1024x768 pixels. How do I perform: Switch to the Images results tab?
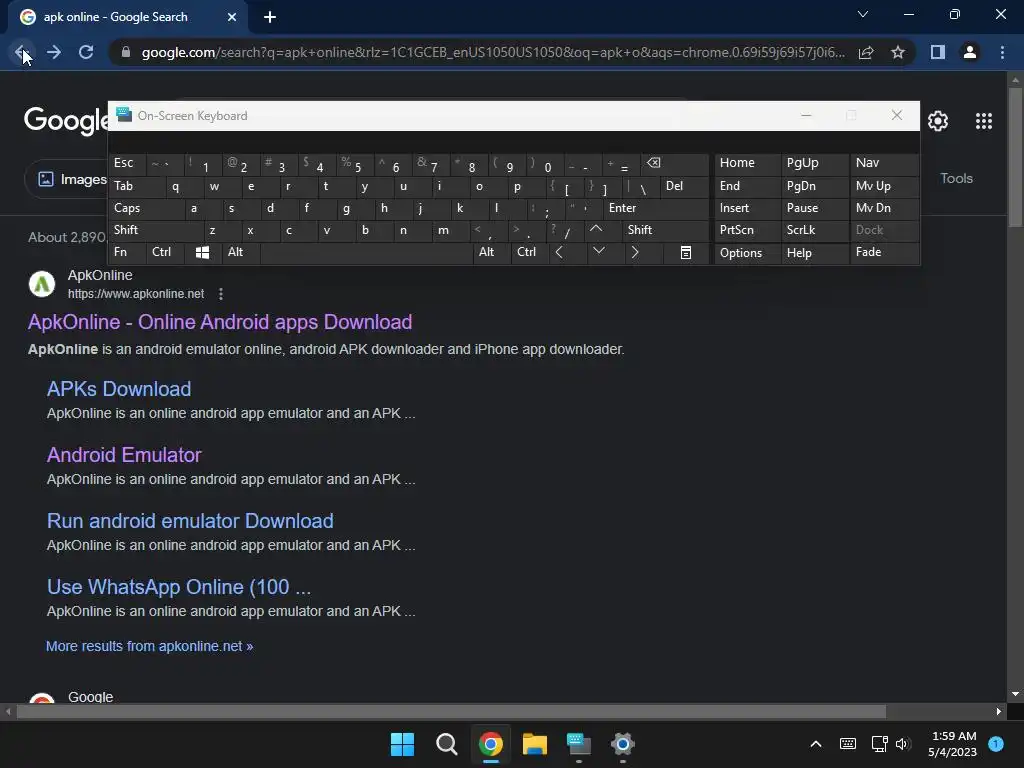[72, 179]
